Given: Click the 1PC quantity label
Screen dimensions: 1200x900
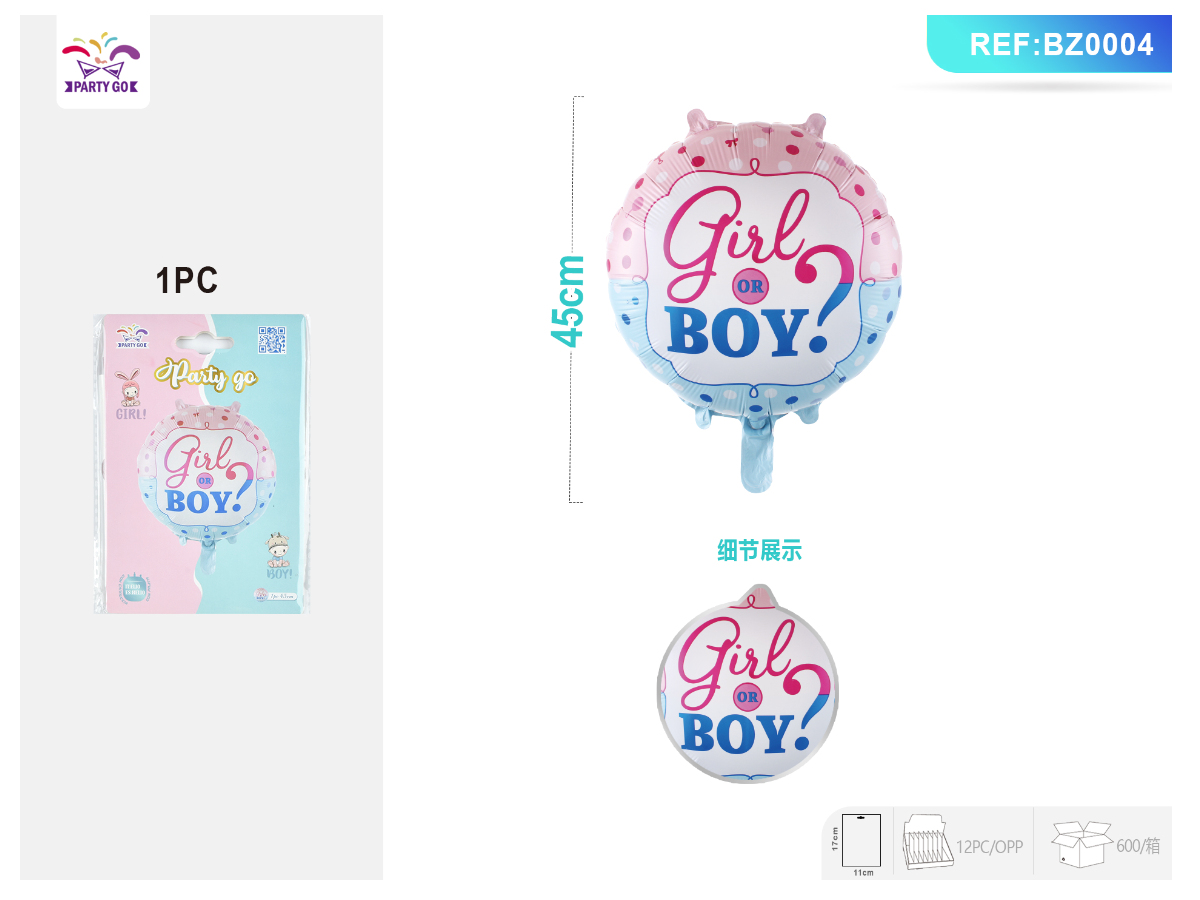Looking at the screenshot, I should [187, 281].
